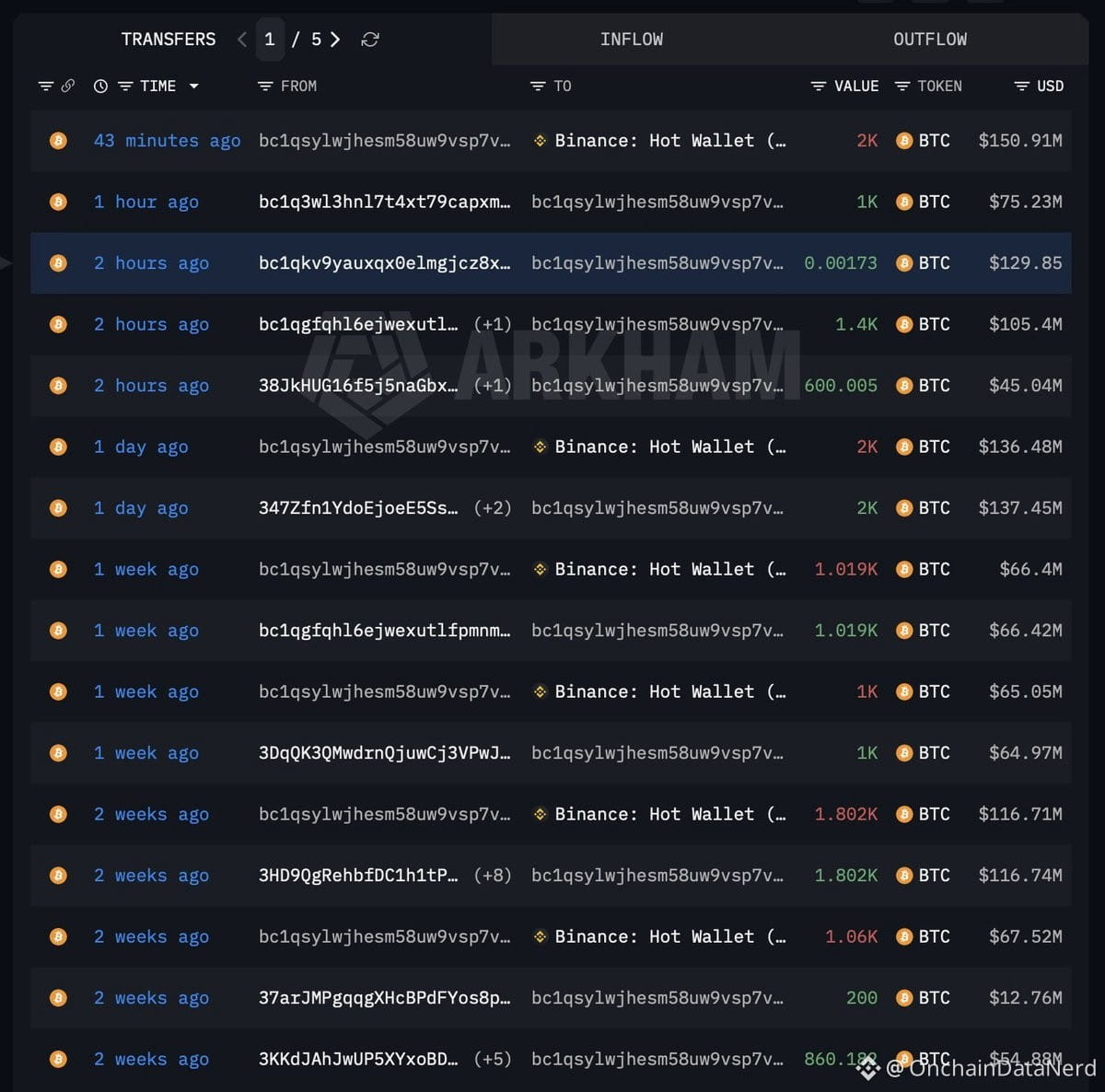1105x1092 pixels.
Task: Switch to the OUTFLOW tab
Action: pyautogui.click(x=930, y=40)
